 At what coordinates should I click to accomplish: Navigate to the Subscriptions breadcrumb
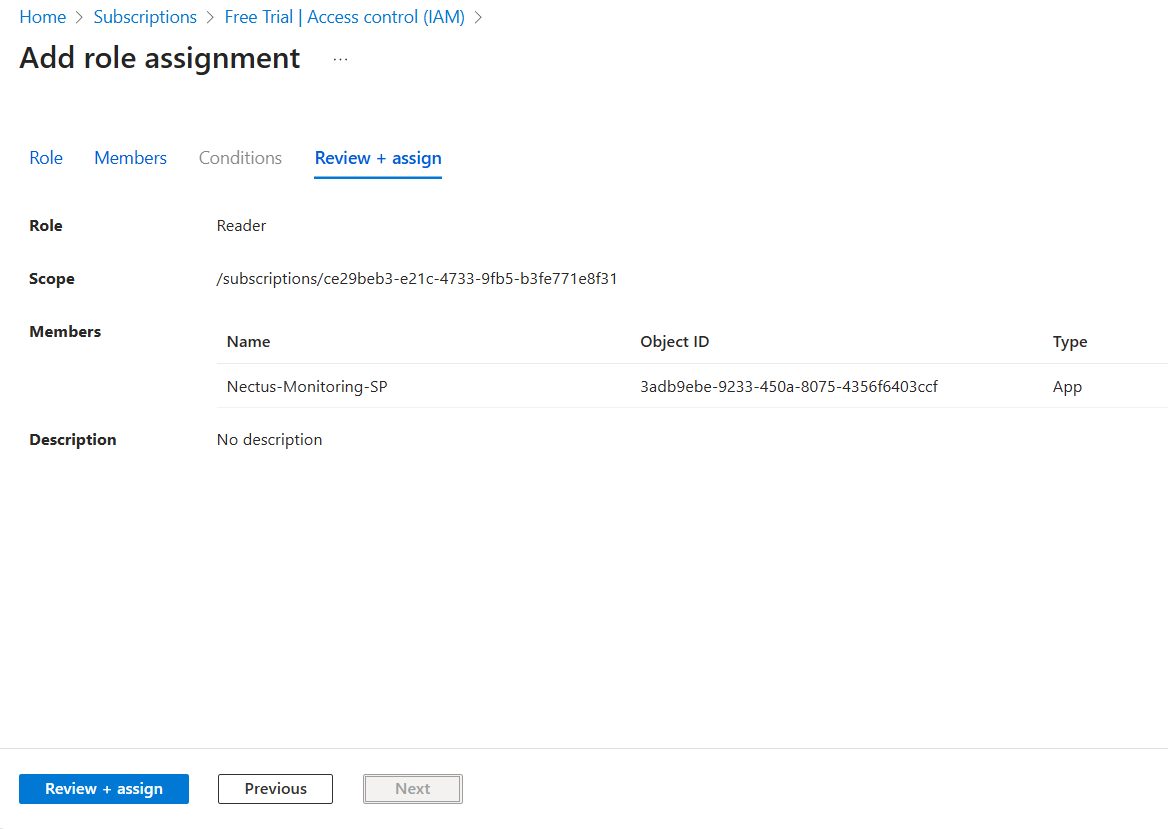click(x=145, y=17)
